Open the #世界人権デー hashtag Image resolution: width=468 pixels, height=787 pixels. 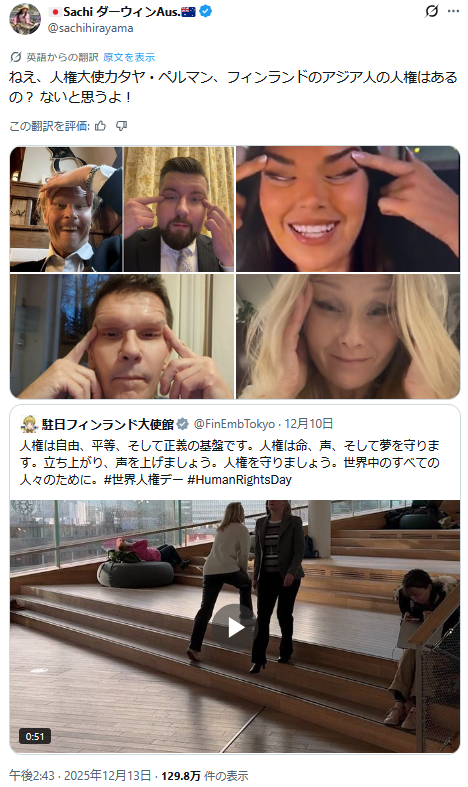(x=144, y=480)
